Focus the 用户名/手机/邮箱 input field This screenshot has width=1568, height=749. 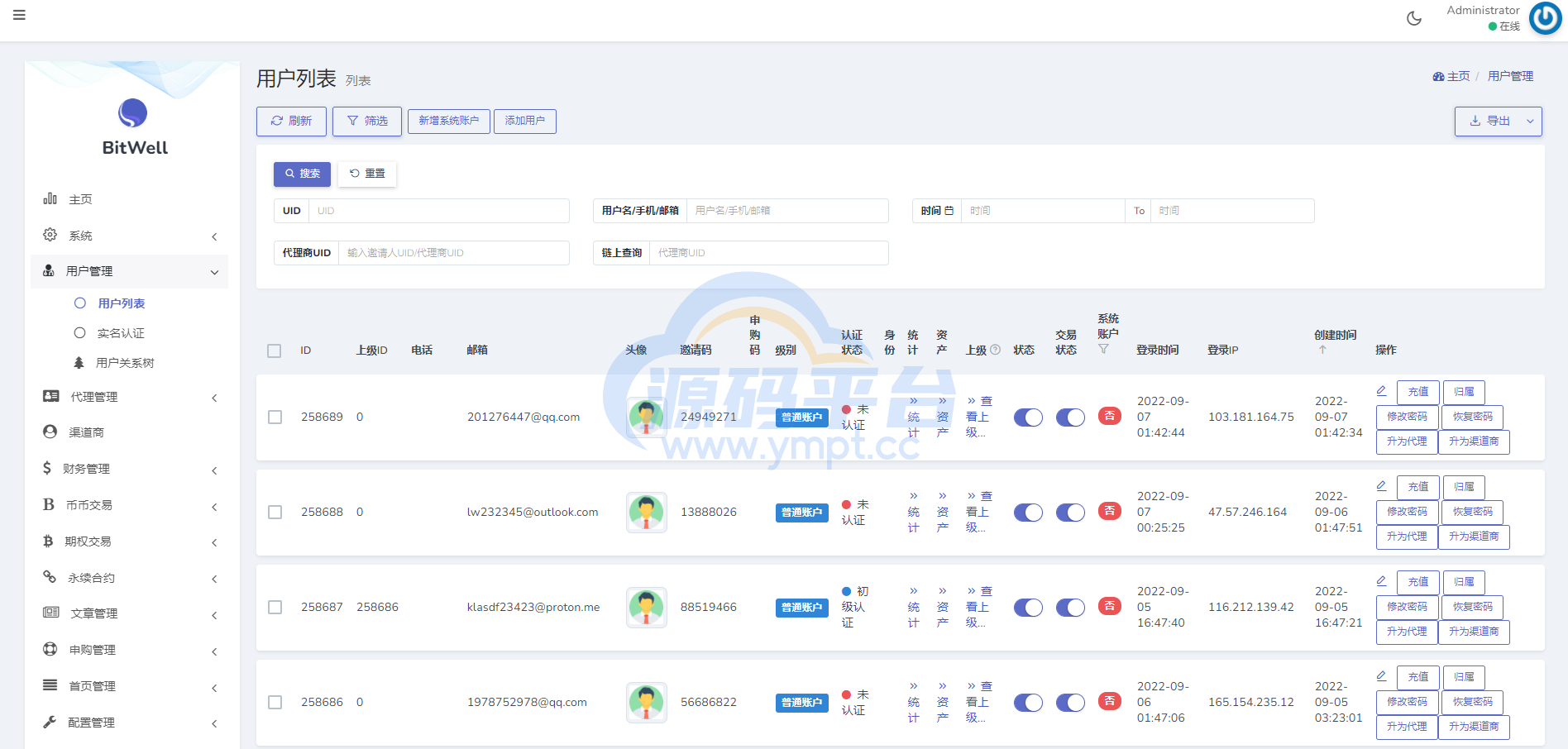787,211
